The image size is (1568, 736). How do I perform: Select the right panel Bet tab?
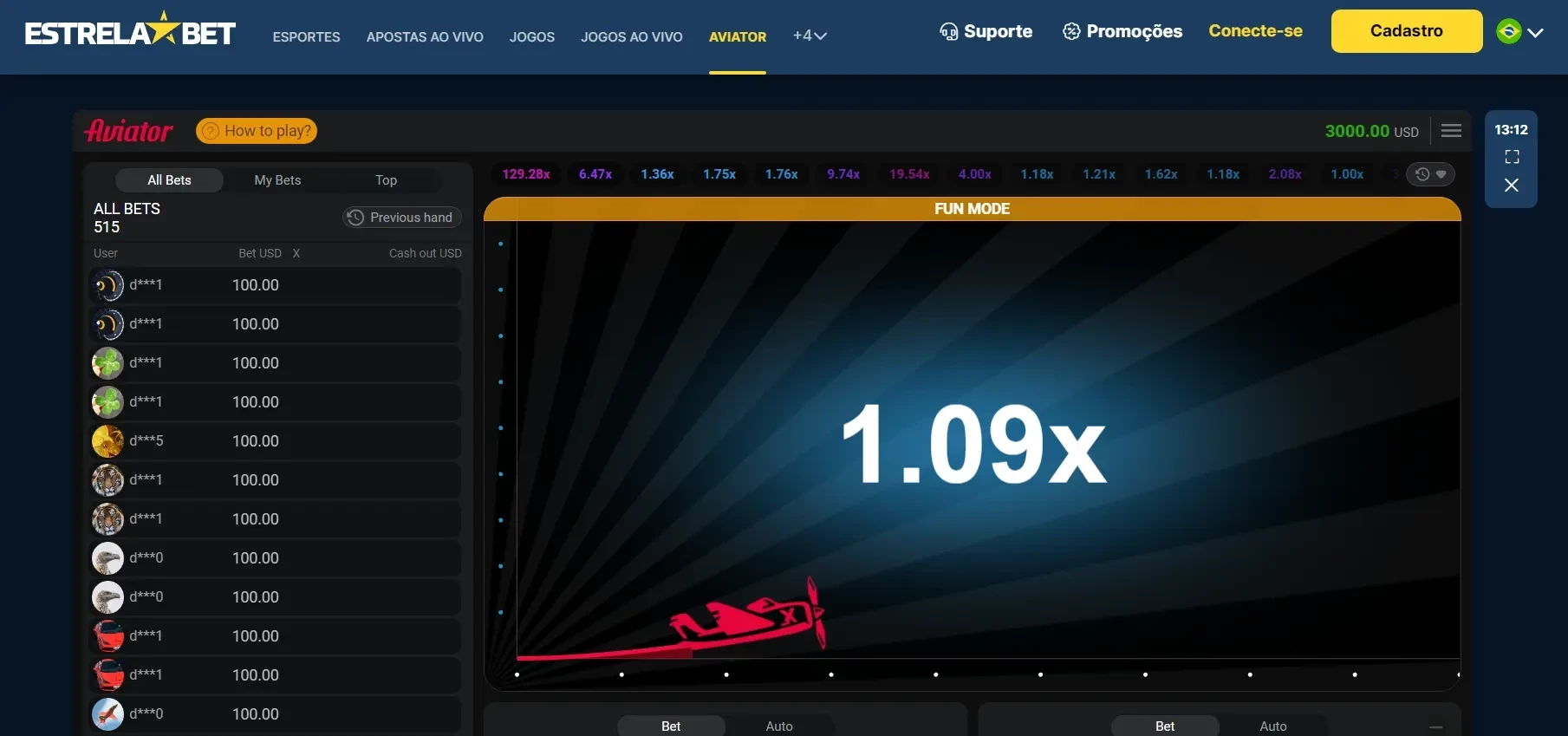1165,726
